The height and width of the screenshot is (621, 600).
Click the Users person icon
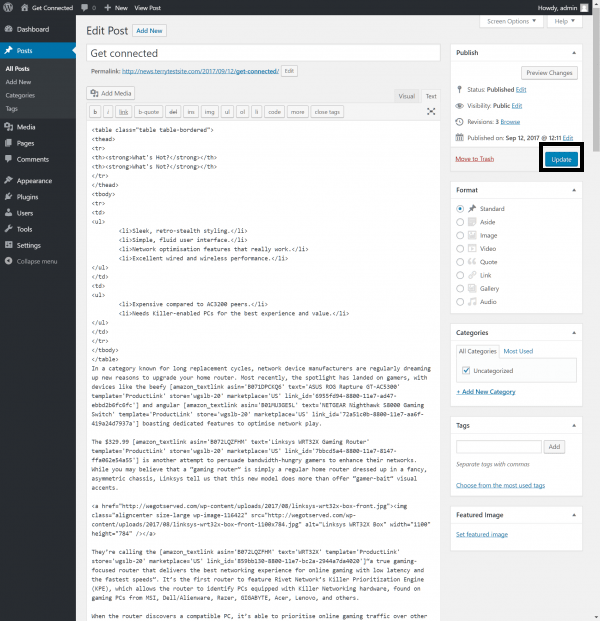click(8, 213)
